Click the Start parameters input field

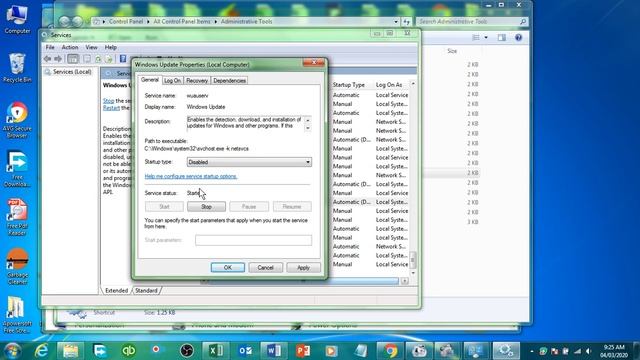(x=253, y=240)
